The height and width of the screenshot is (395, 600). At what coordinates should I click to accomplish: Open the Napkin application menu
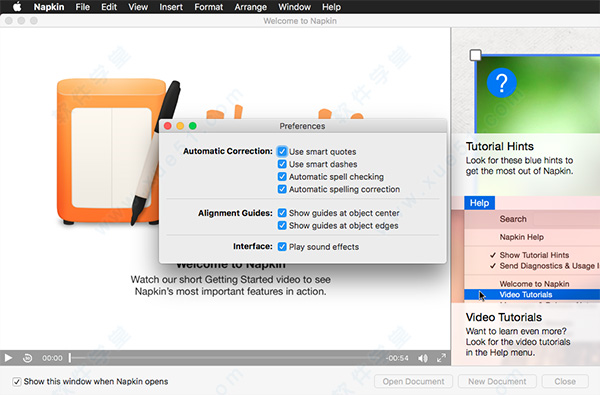tap(49, 7)
